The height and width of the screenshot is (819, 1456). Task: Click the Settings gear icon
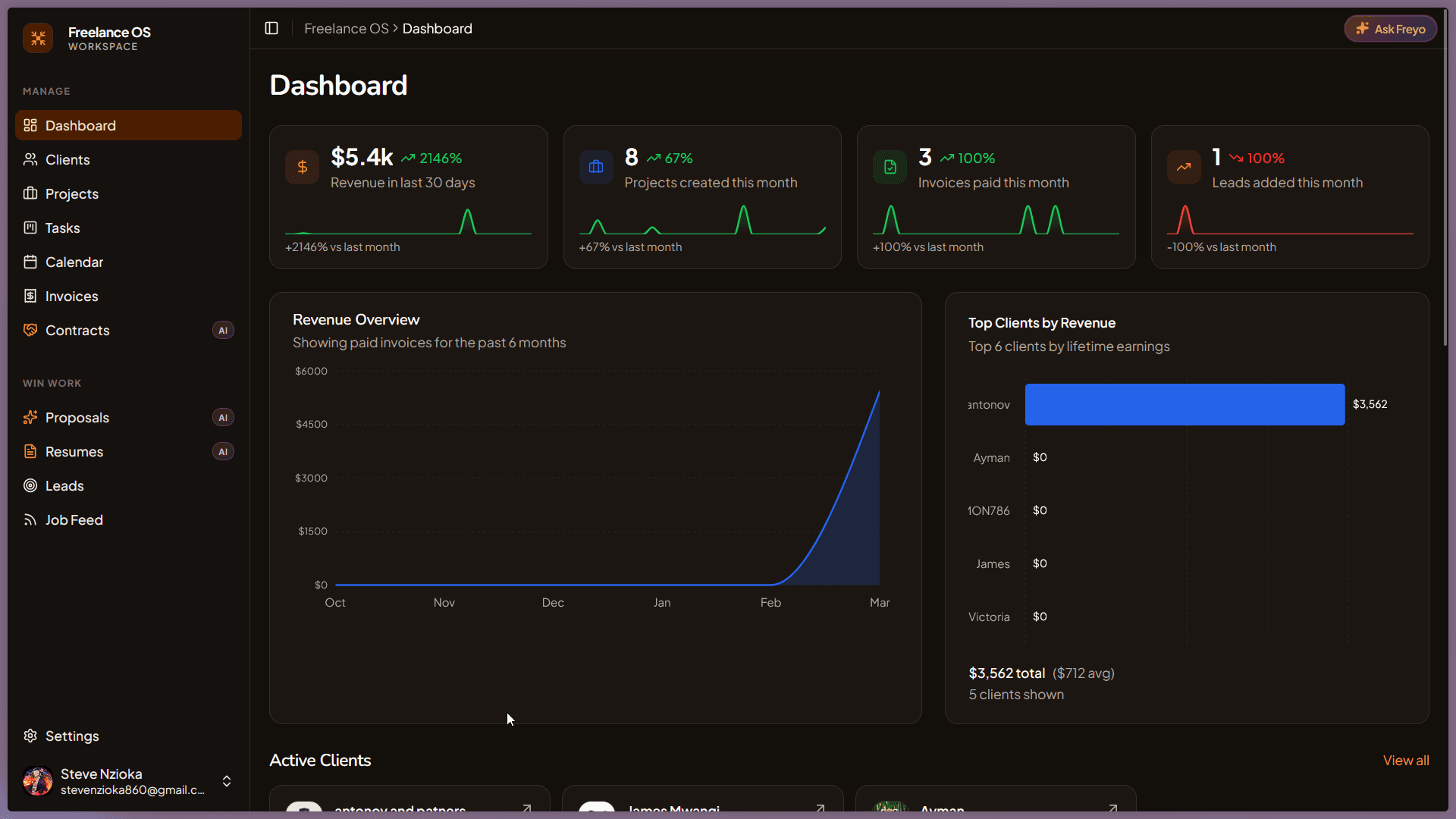tap(30, 736)
